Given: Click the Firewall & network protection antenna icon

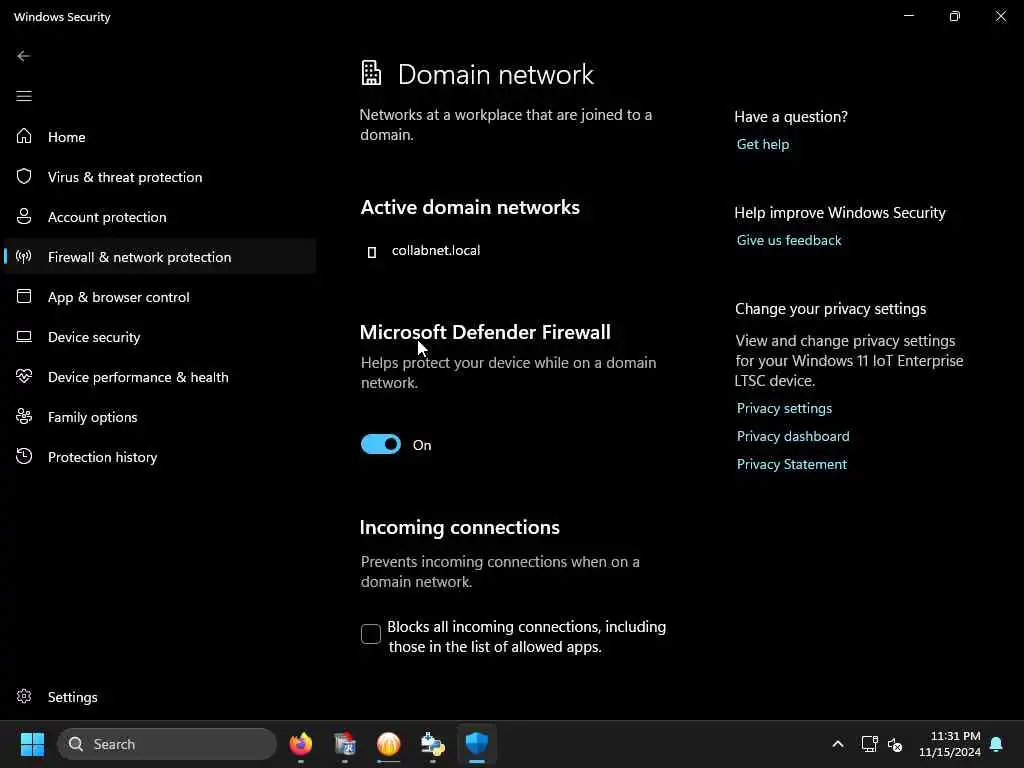Looking at the screenshot, I should 24,256.
